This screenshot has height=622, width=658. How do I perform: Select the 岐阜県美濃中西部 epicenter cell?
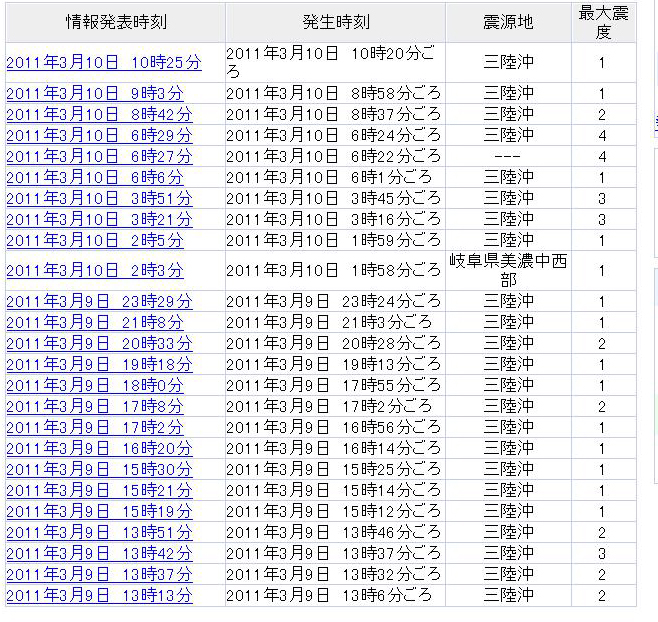(x=508, y=270)
